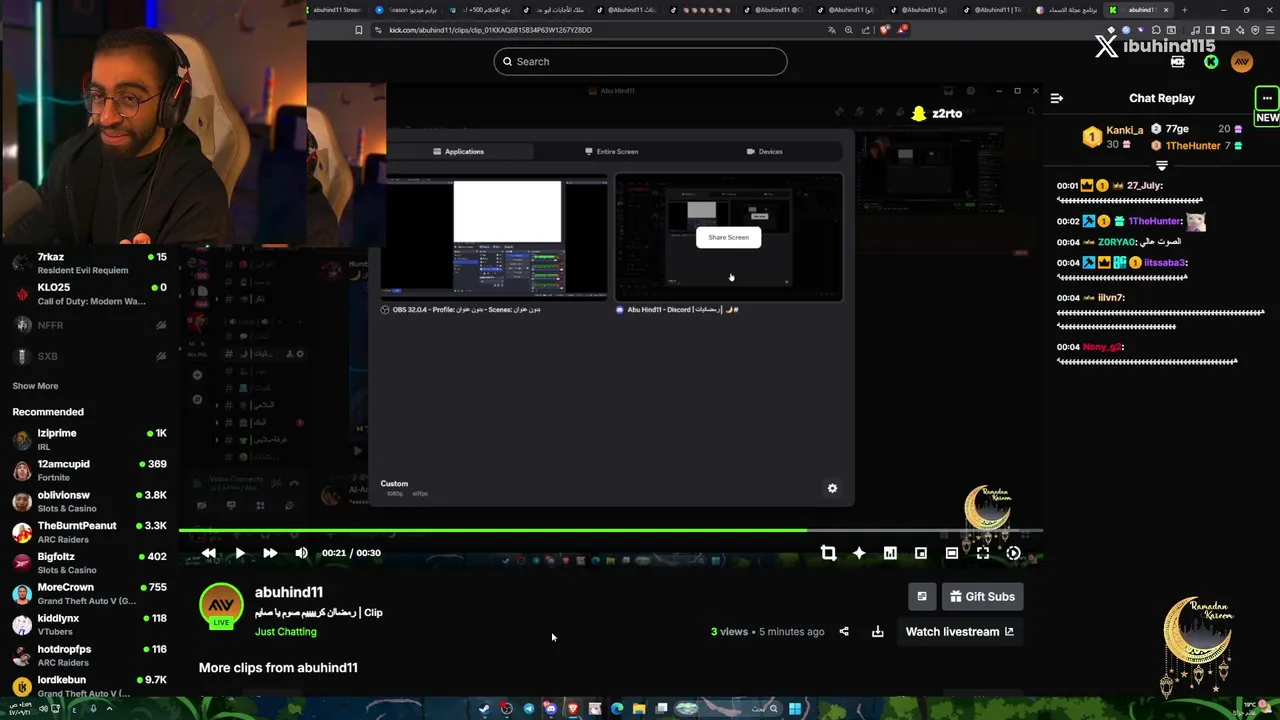Viewport: 1280px width, 720px height.
Task: Open the recommended lordkebun channel
Action: [90, 686]
